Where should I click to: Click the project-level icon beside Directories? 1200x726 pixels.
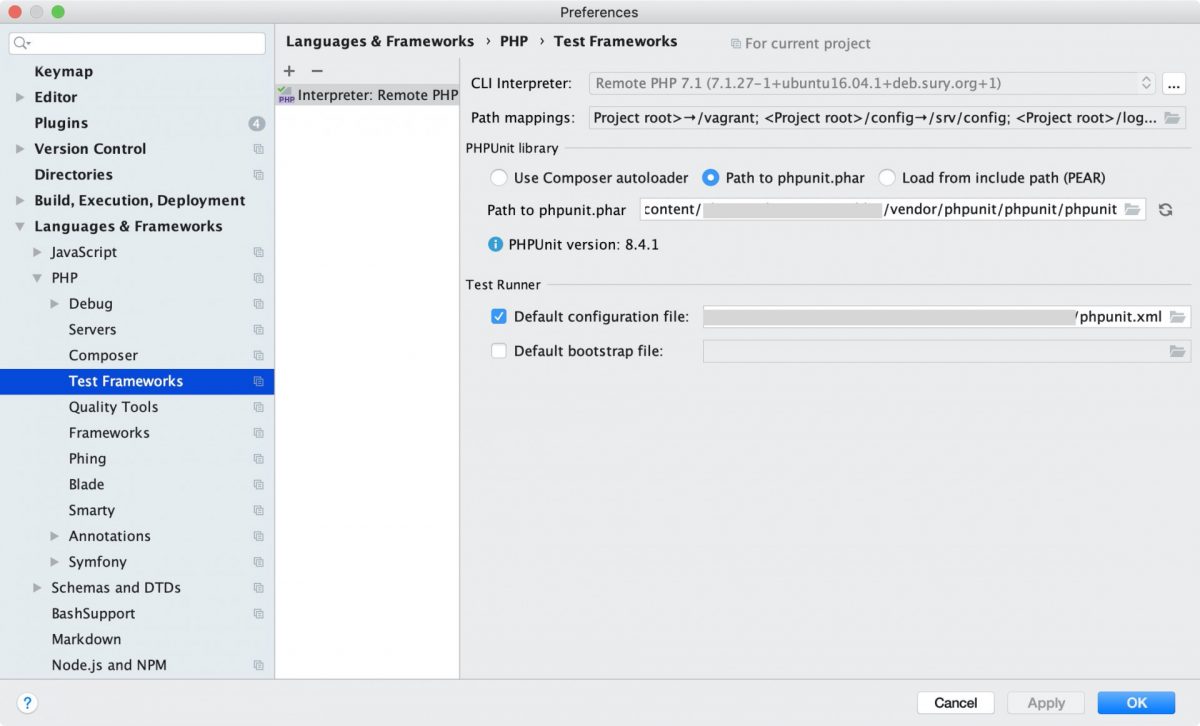pos(258,175)
